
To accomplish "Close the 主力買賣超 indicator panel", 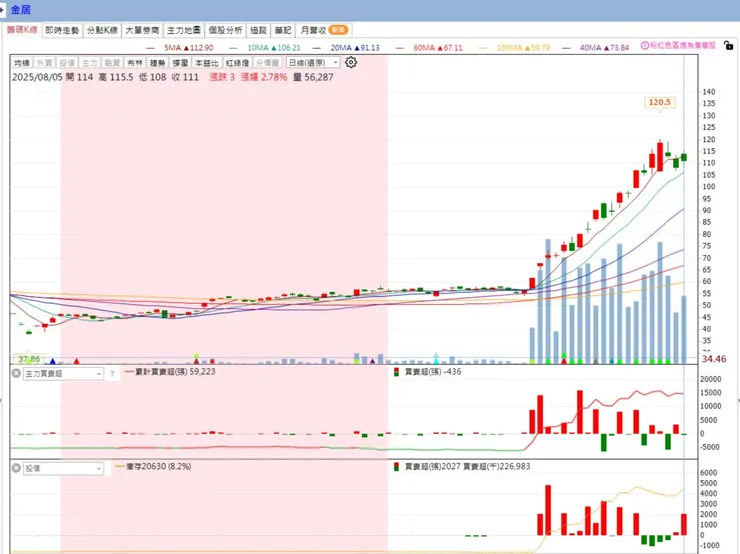I will click(16, 373).
